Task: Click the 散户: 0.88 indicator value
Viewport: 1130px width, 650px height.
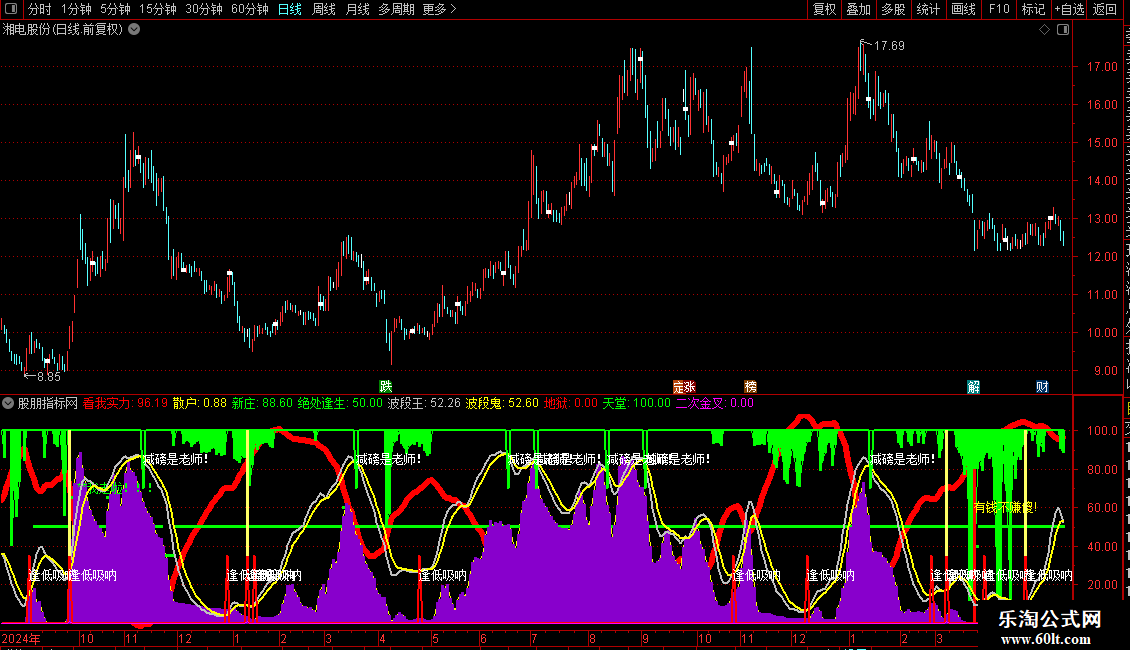Action: 200,404
